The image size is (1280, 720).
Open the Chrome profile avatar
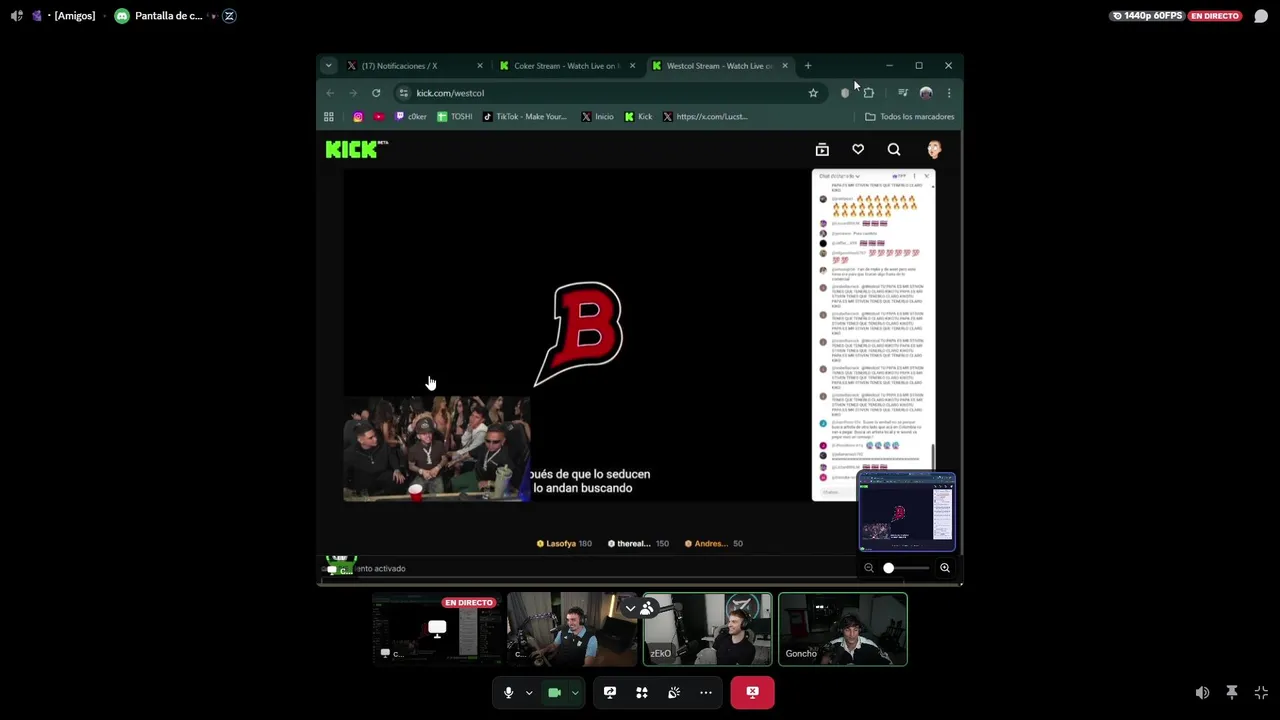(x=926, y=93)
